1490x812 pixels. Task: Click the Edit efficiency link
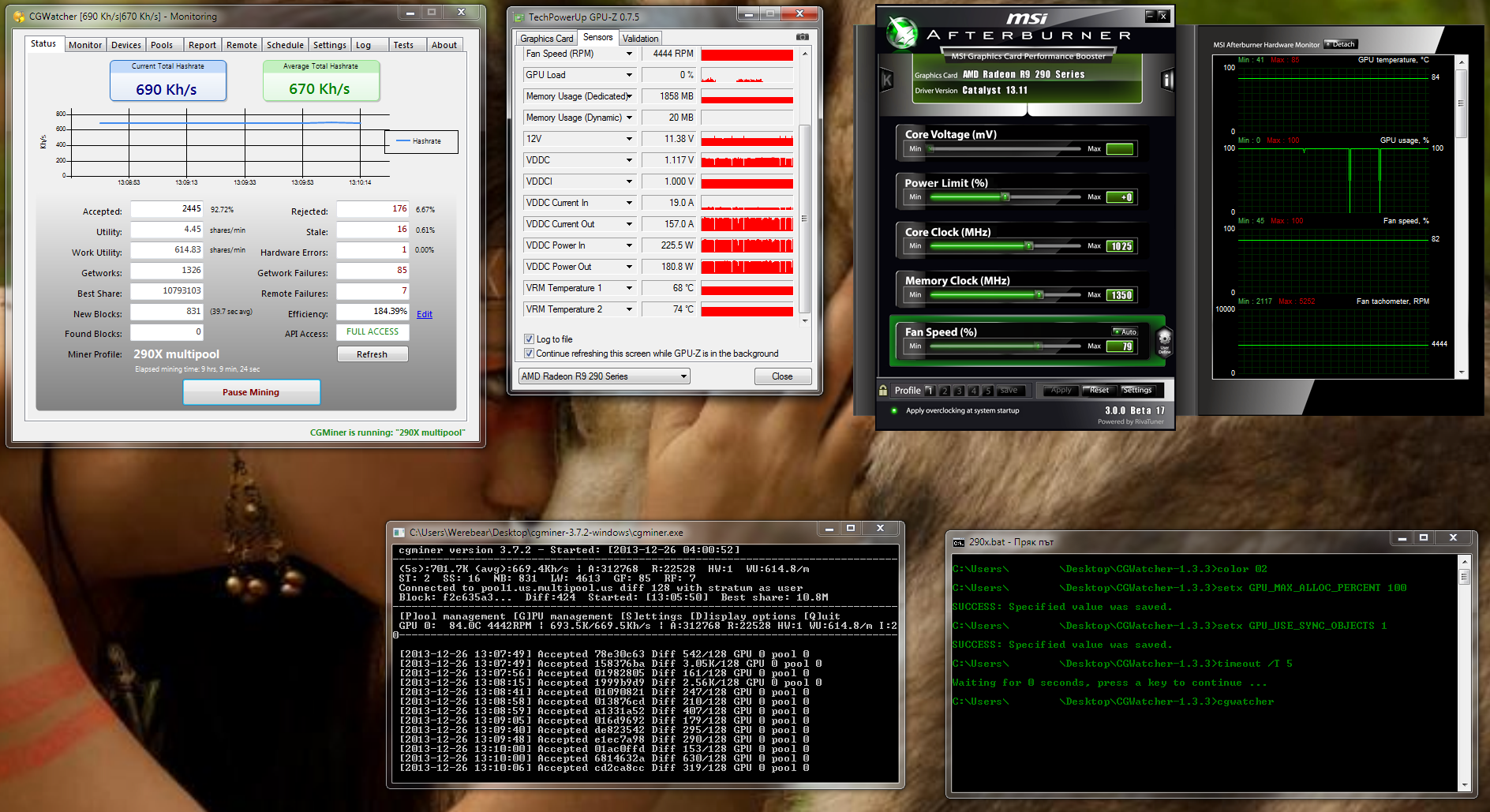coord(425,314)
